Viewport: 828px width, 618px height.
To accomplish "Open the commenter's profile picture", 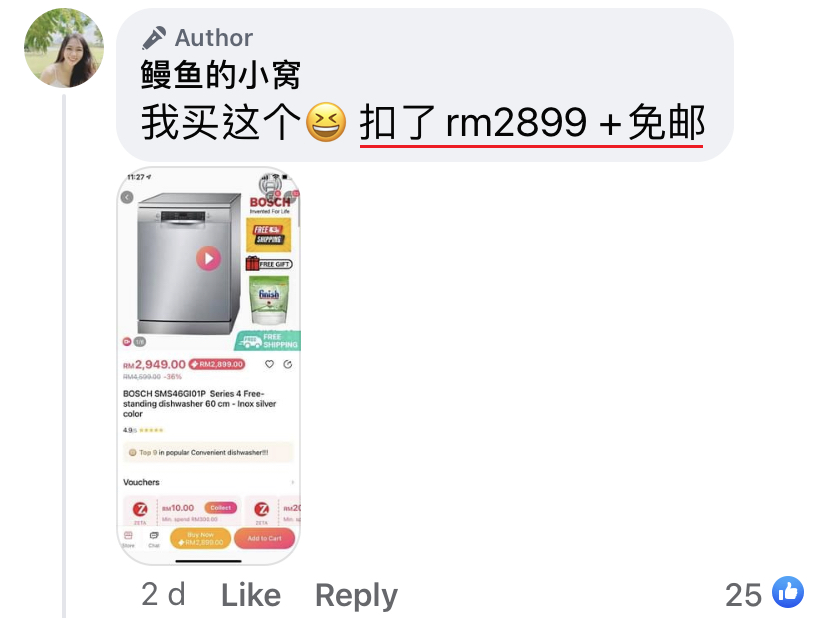I will click(x=64, y=48).
